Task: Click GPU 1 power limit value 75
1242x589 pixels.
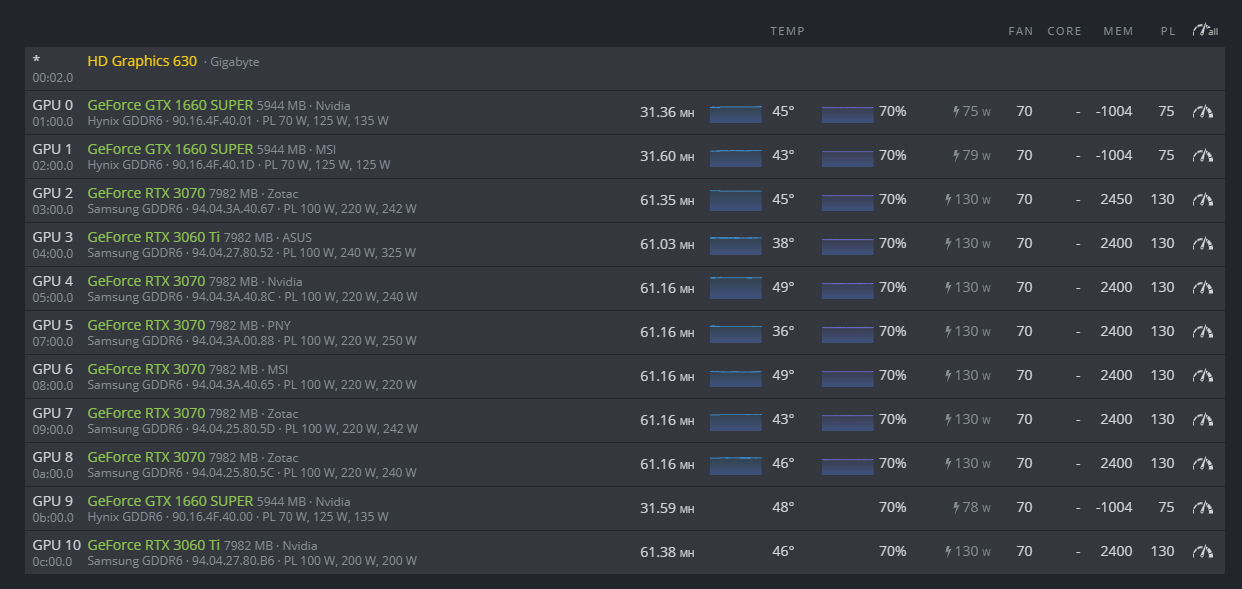Action: 1166,156
